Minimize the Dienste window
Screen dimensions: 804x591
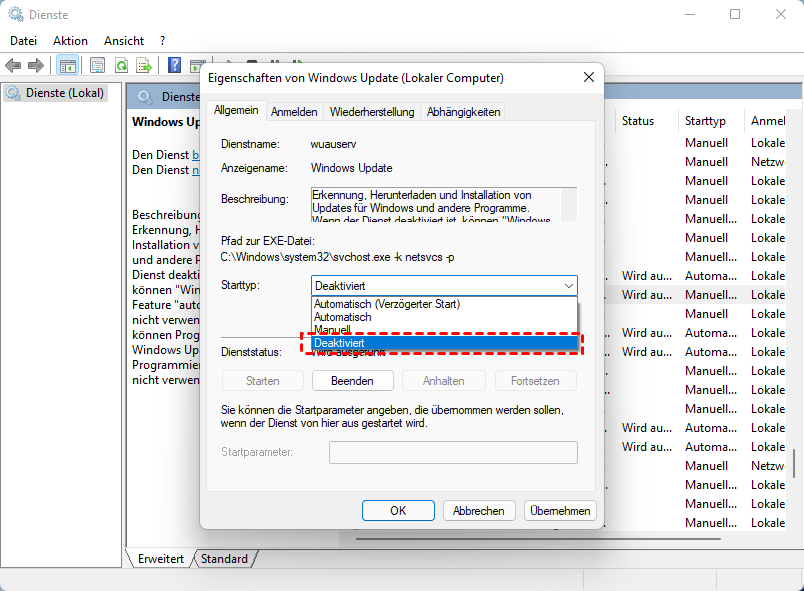click(690, 14)
